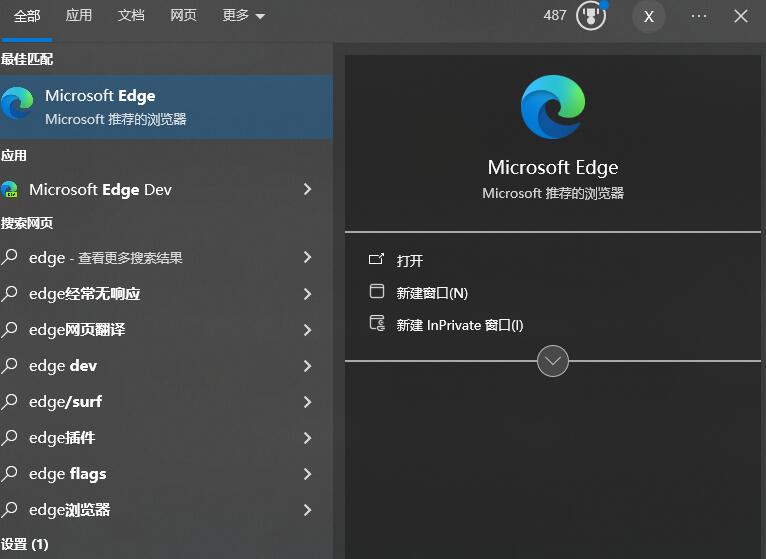This screenshot has height=559, width=766.
Task: Click the Microsoft Edge Dev app icon
Action: [x=10, y=190]
